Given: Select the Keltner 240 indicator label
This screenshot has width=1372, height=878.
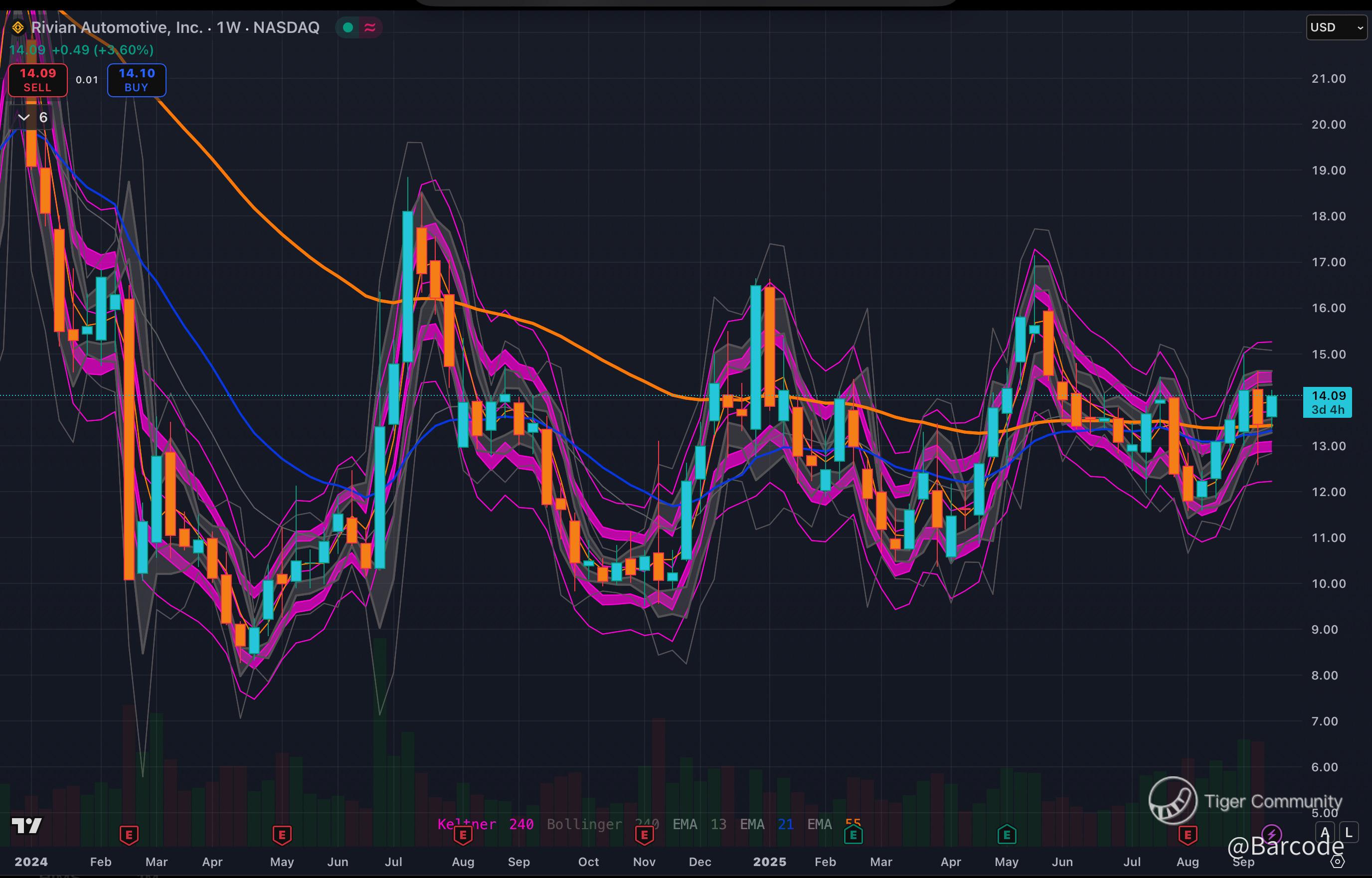Looking at the screenshot, I should click(x=485, y=824).
